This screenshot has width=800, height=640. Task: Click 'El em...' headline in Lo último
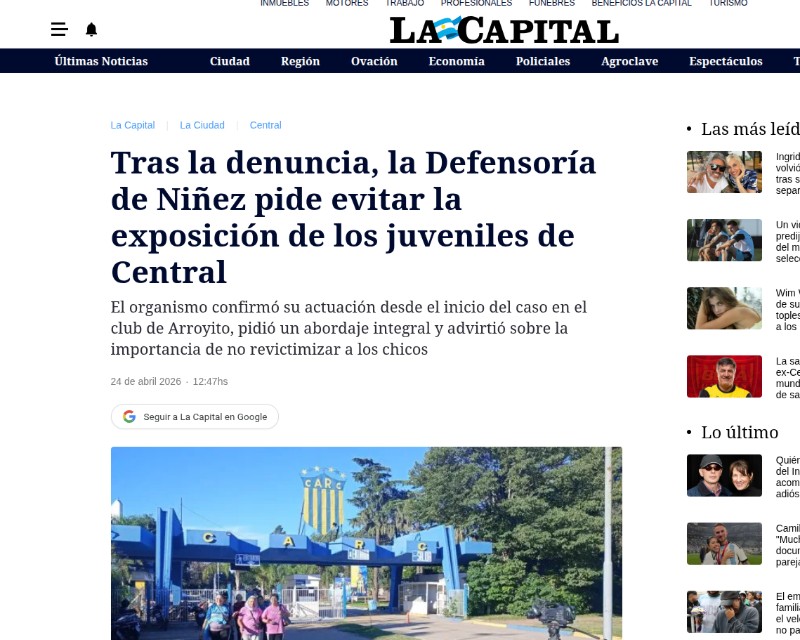click(x=788, y=613)
